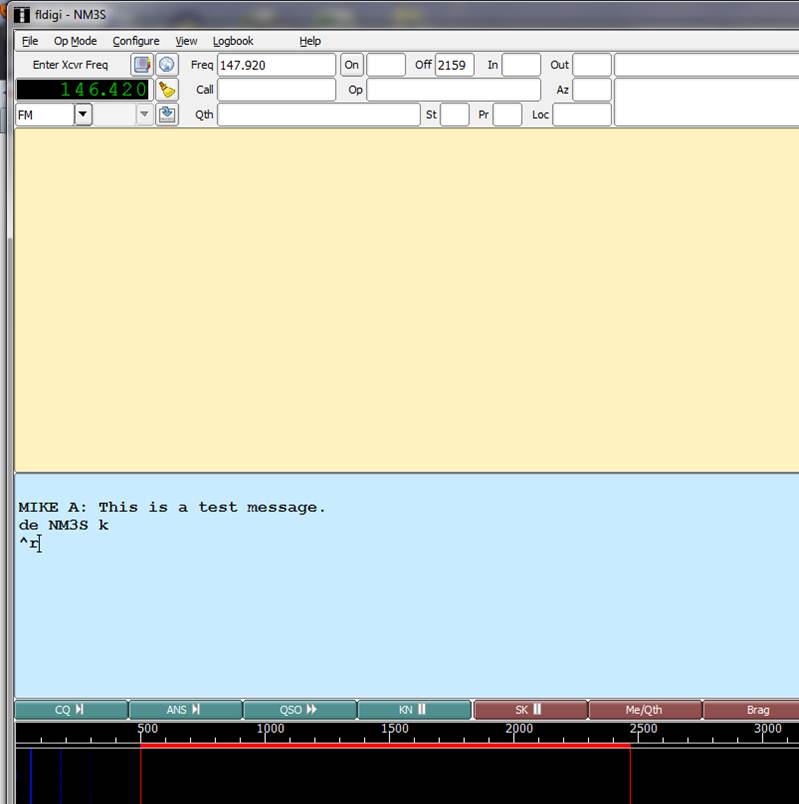The width and height of the screenshot is (799, 804).
Task: Open the Op Mode menu
Action: click(x=75, y=41)
